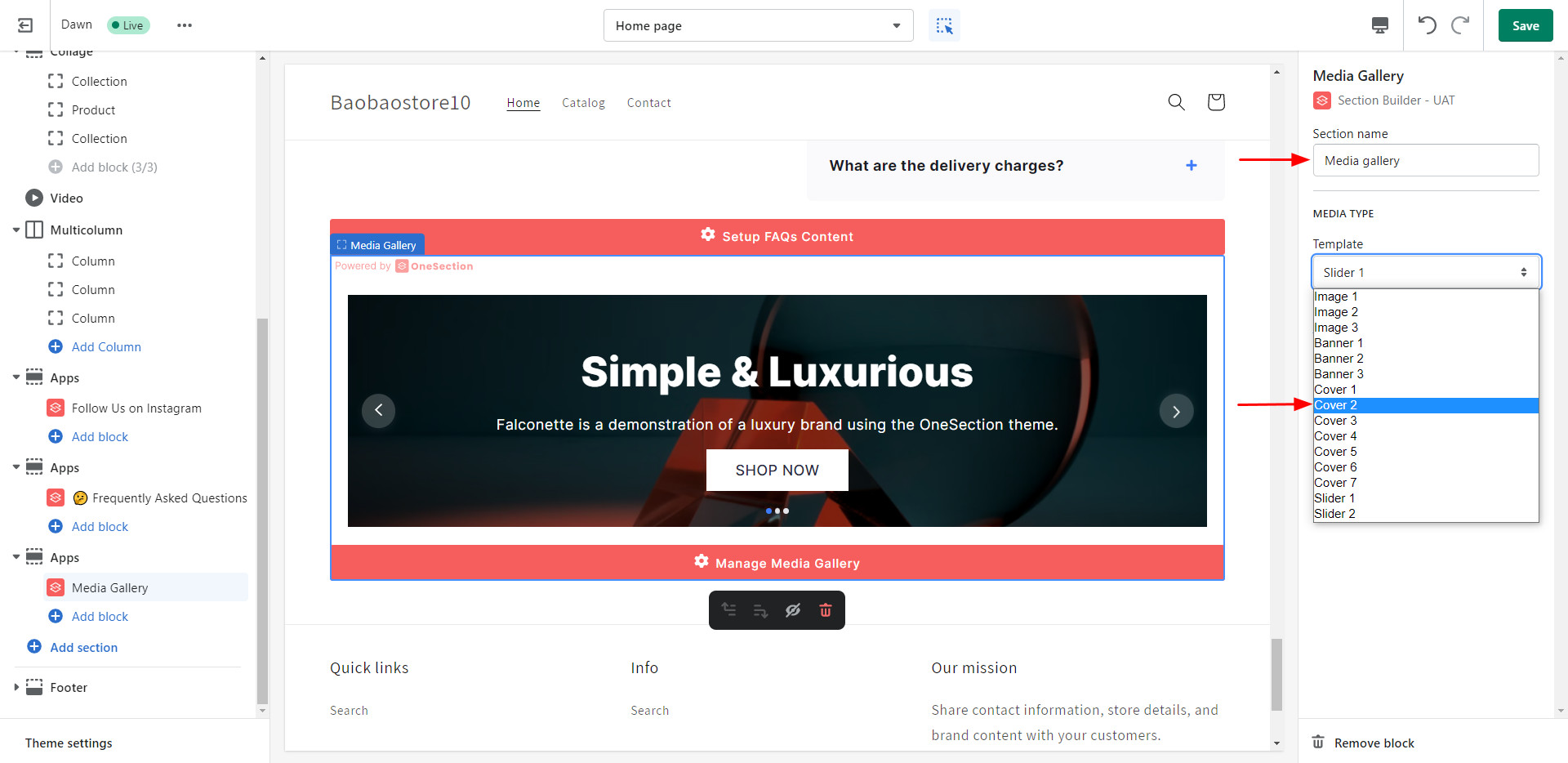Choose Banner 2 in template list

point(1426,359)
